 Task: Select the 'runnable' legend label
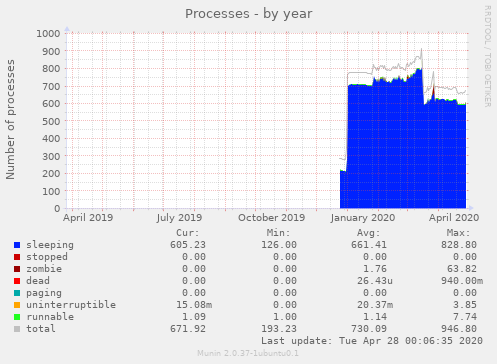click(x=50, y=317)
